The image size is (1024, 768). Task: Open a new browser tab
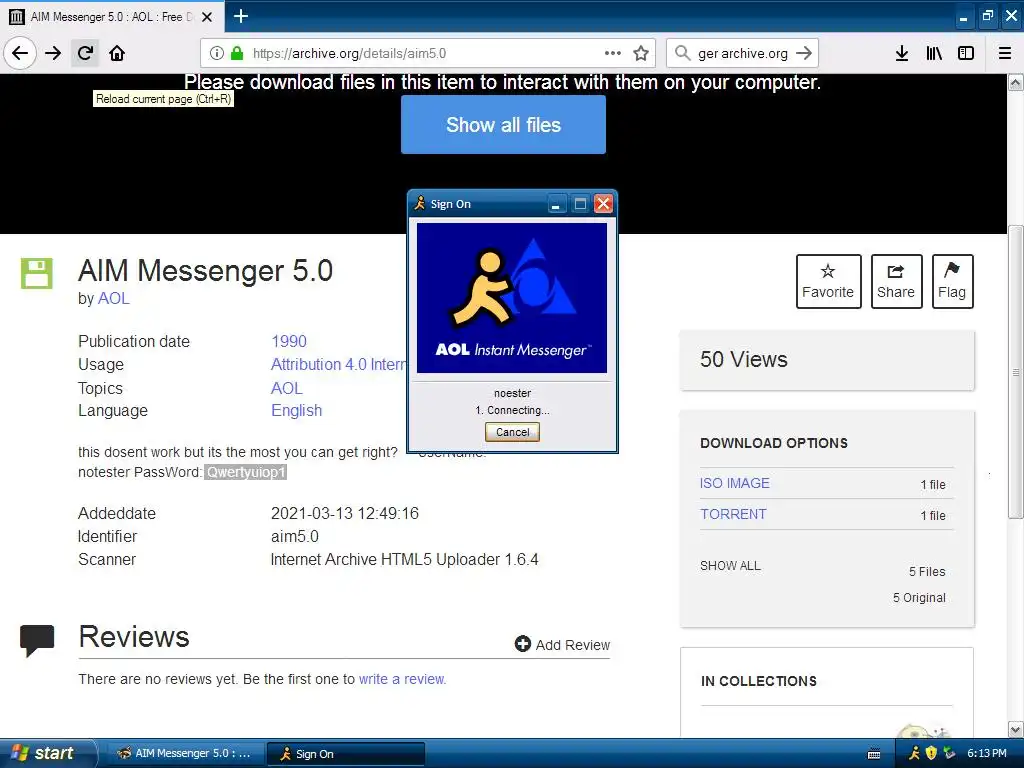(241, 16)
